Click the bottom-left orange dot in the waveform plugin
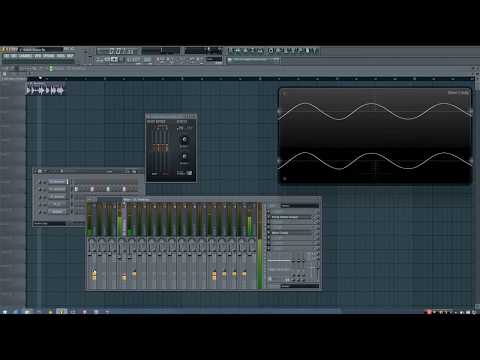Screen dimensions: 480x360 284,179
